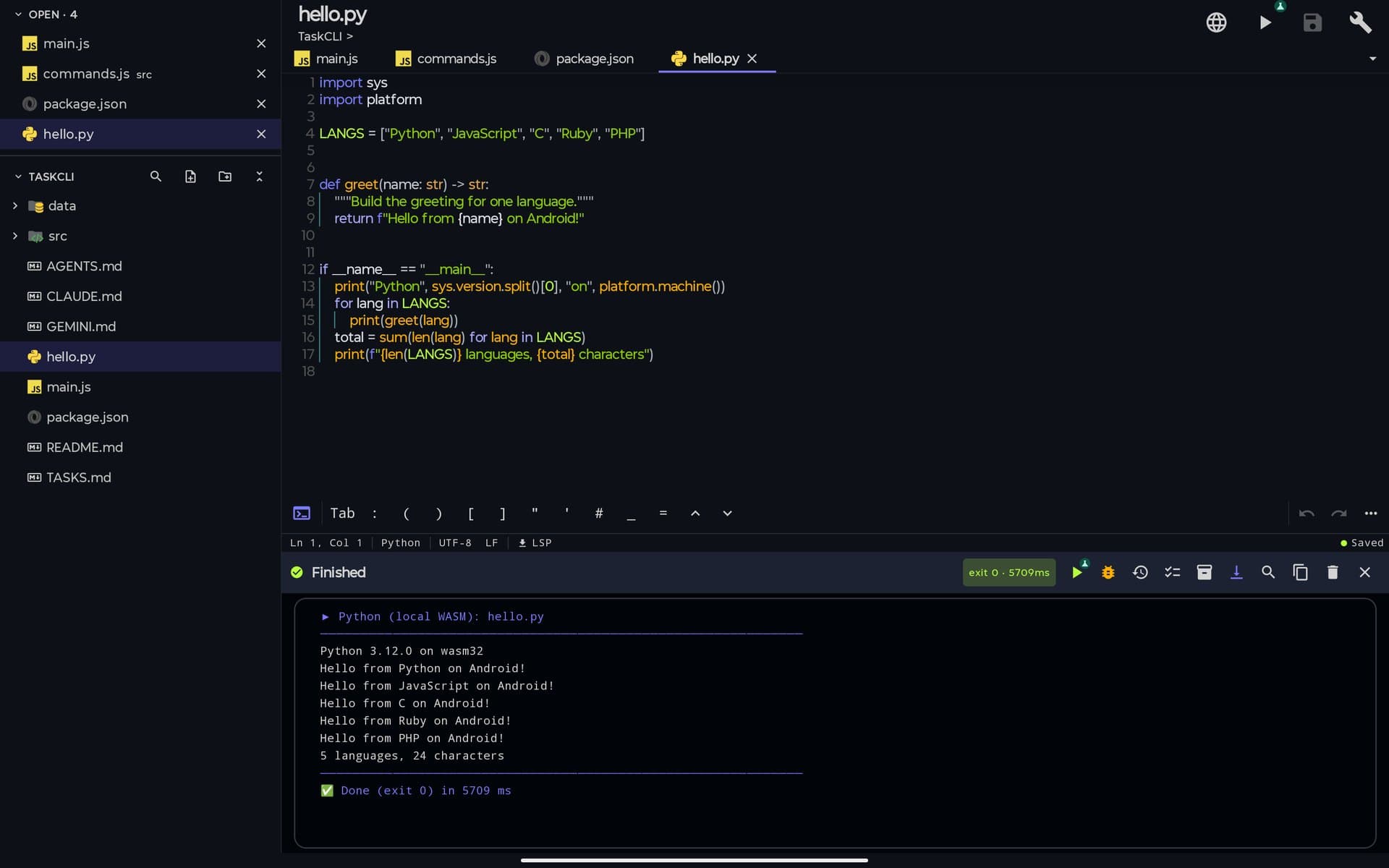
Task: Insert Tab from the shortcut key bar
Action: 342,514
